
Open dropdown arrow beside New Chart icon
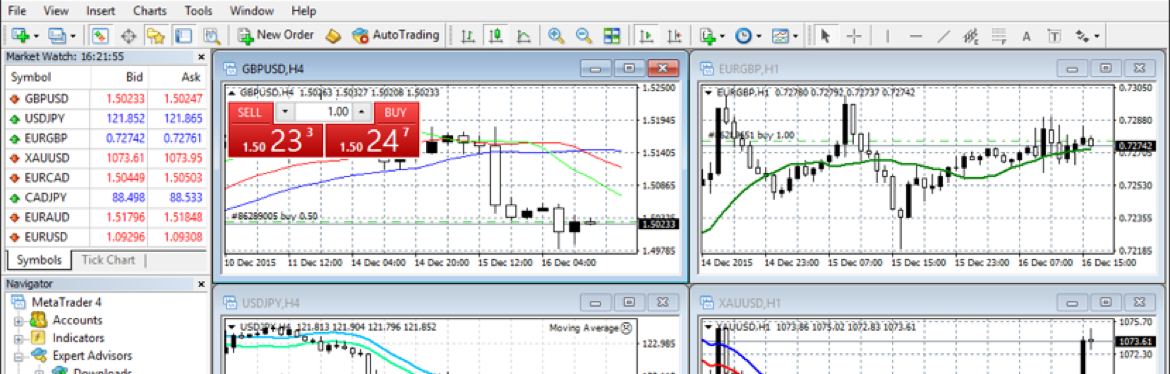click(x=37, y=36)
